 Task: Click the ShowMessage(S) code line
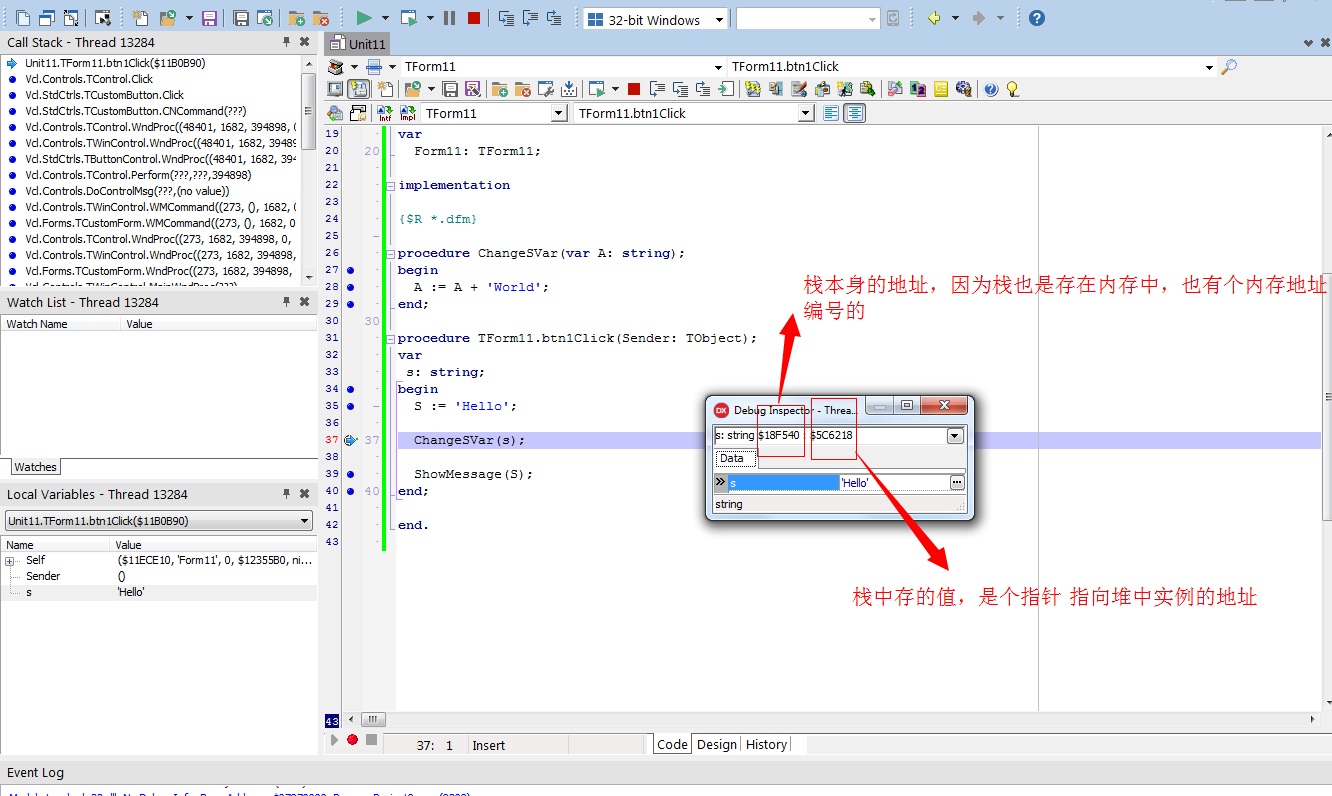coord(473,474)
